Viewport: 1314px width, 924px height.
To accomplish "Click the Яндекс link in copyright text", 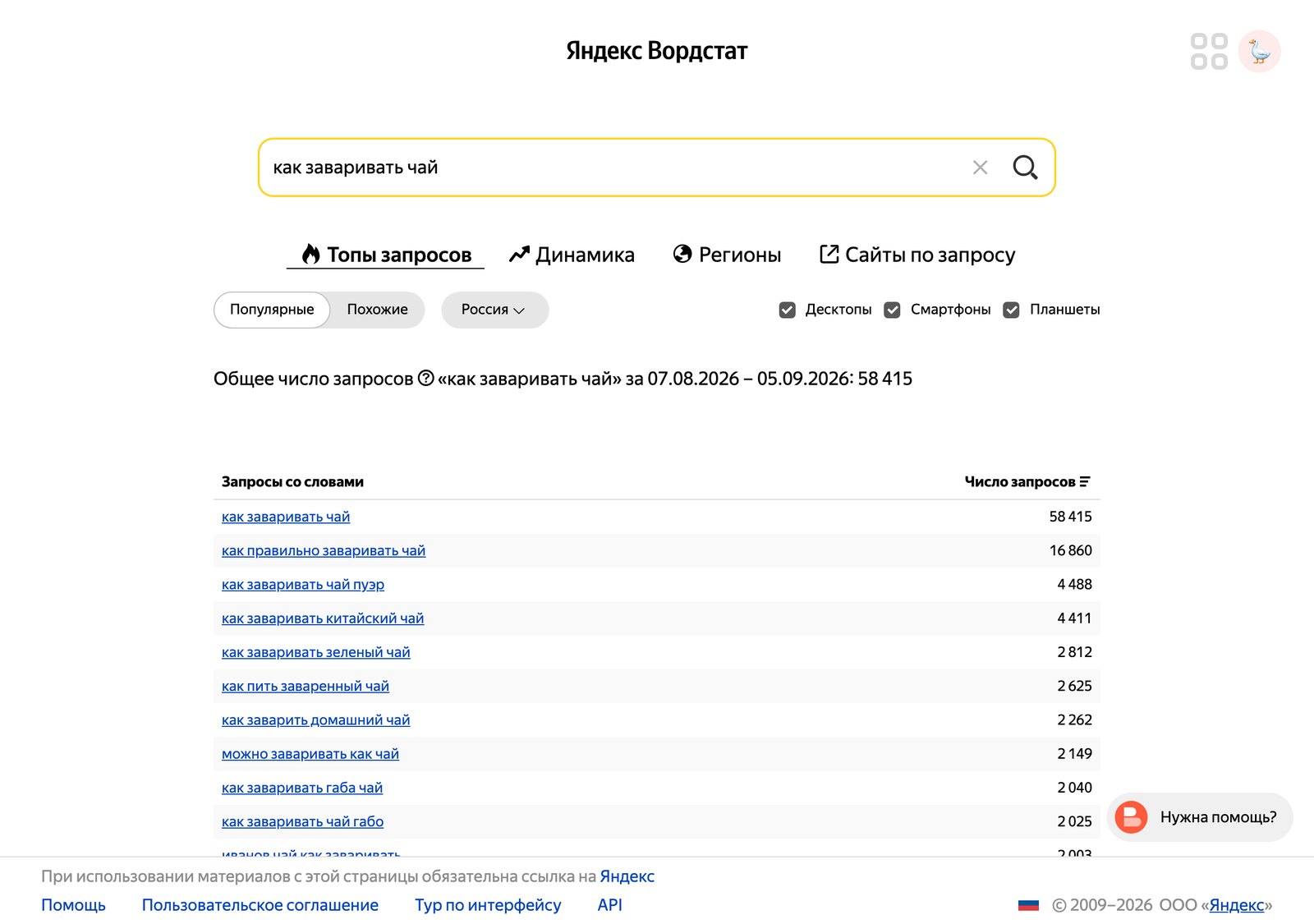I will (x=1237, y=905).
